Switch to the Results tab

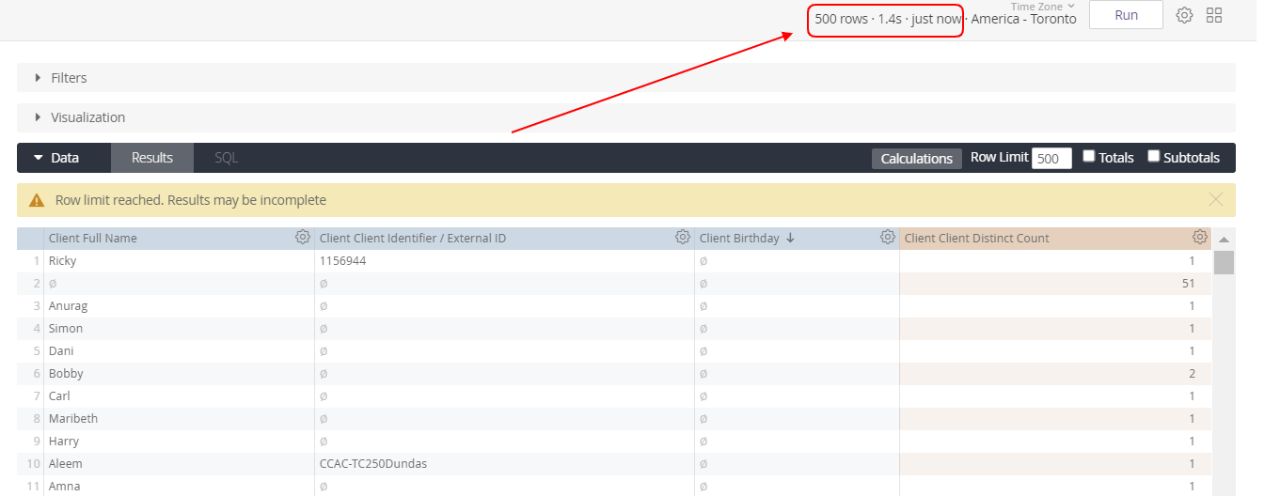pos(152,158)
